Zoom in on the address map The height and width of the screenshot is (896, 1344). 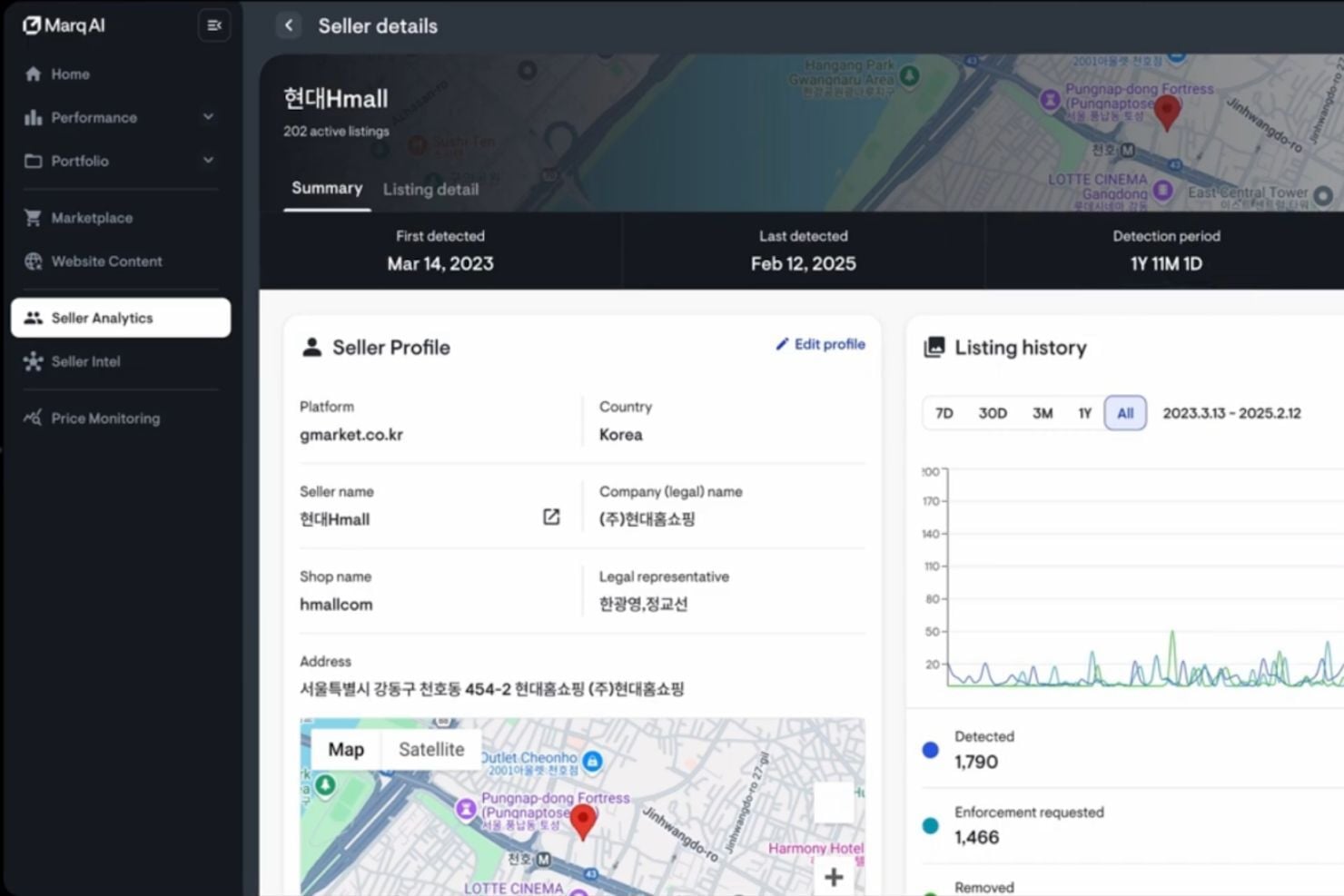(833, 875)
